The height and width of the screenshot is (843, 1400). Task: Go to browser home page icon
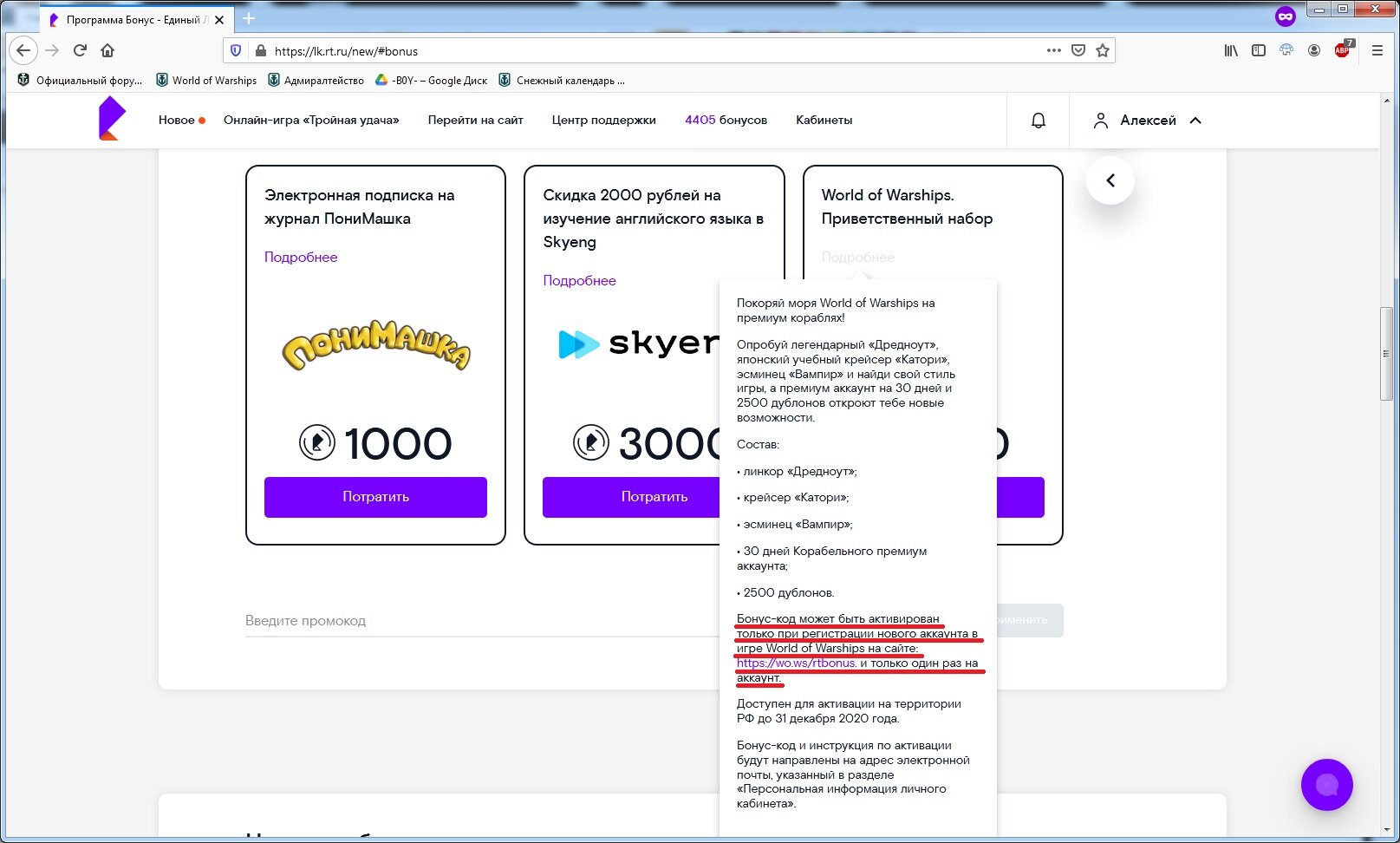pos(107,50)
